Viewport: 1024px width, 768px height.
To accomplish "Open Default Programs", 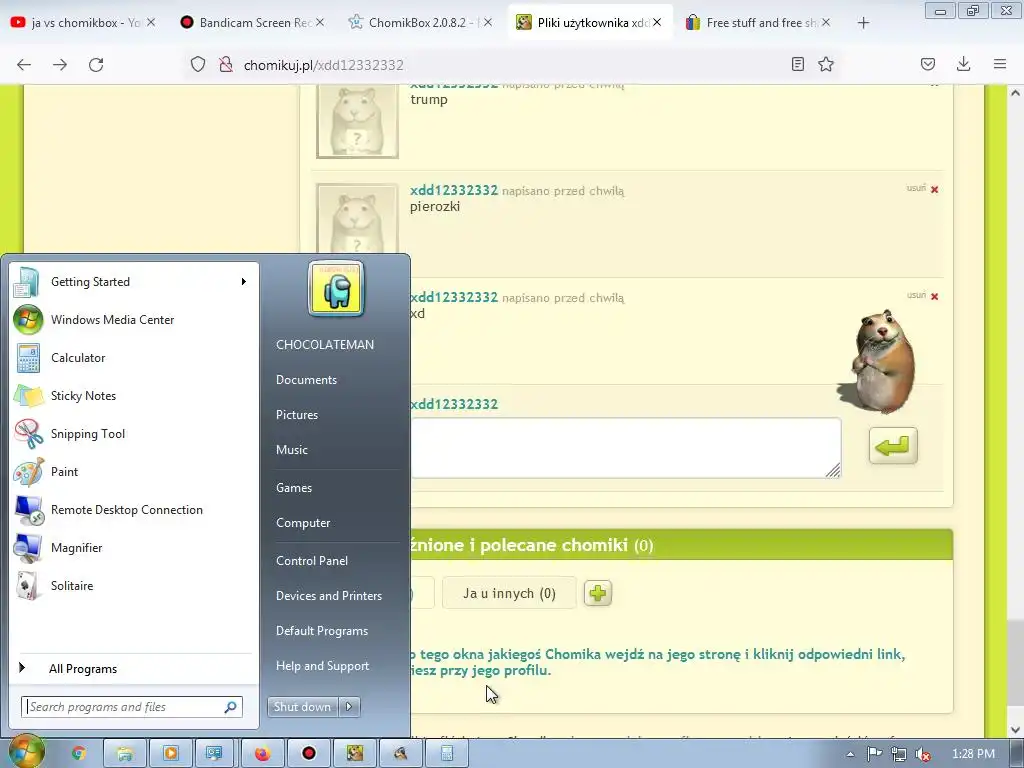I will [322, 631].
